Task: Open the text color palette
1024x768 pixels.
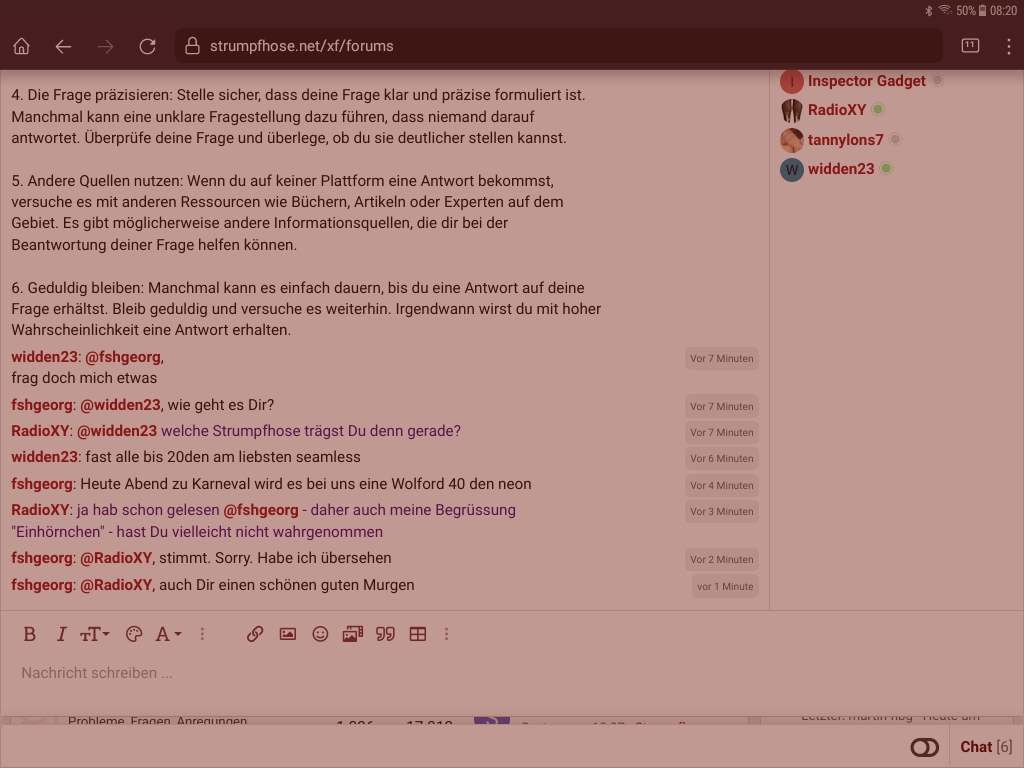Action: (133, 634)
